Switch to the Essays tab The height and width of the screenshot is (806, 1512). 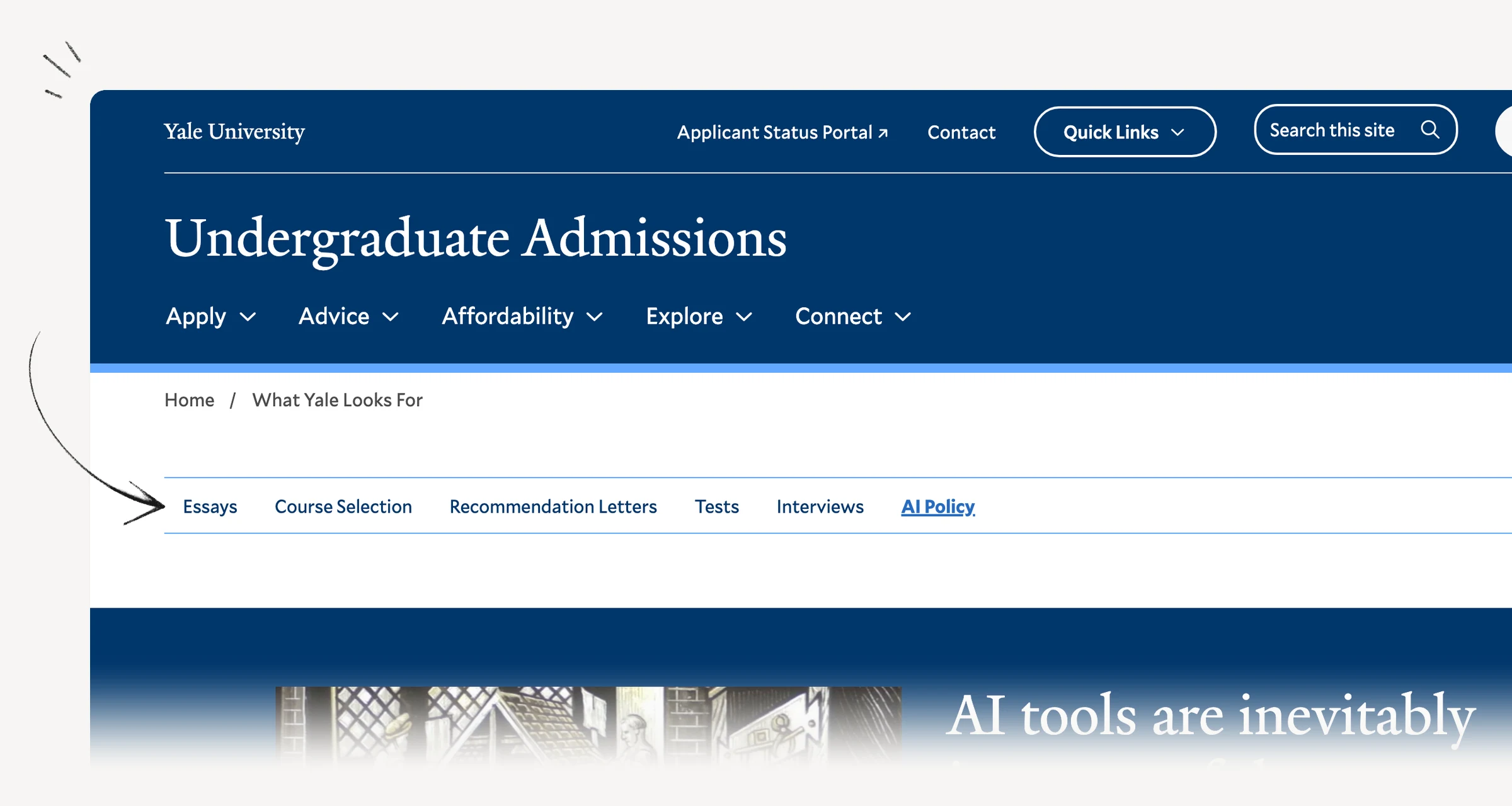coord(210,506)
